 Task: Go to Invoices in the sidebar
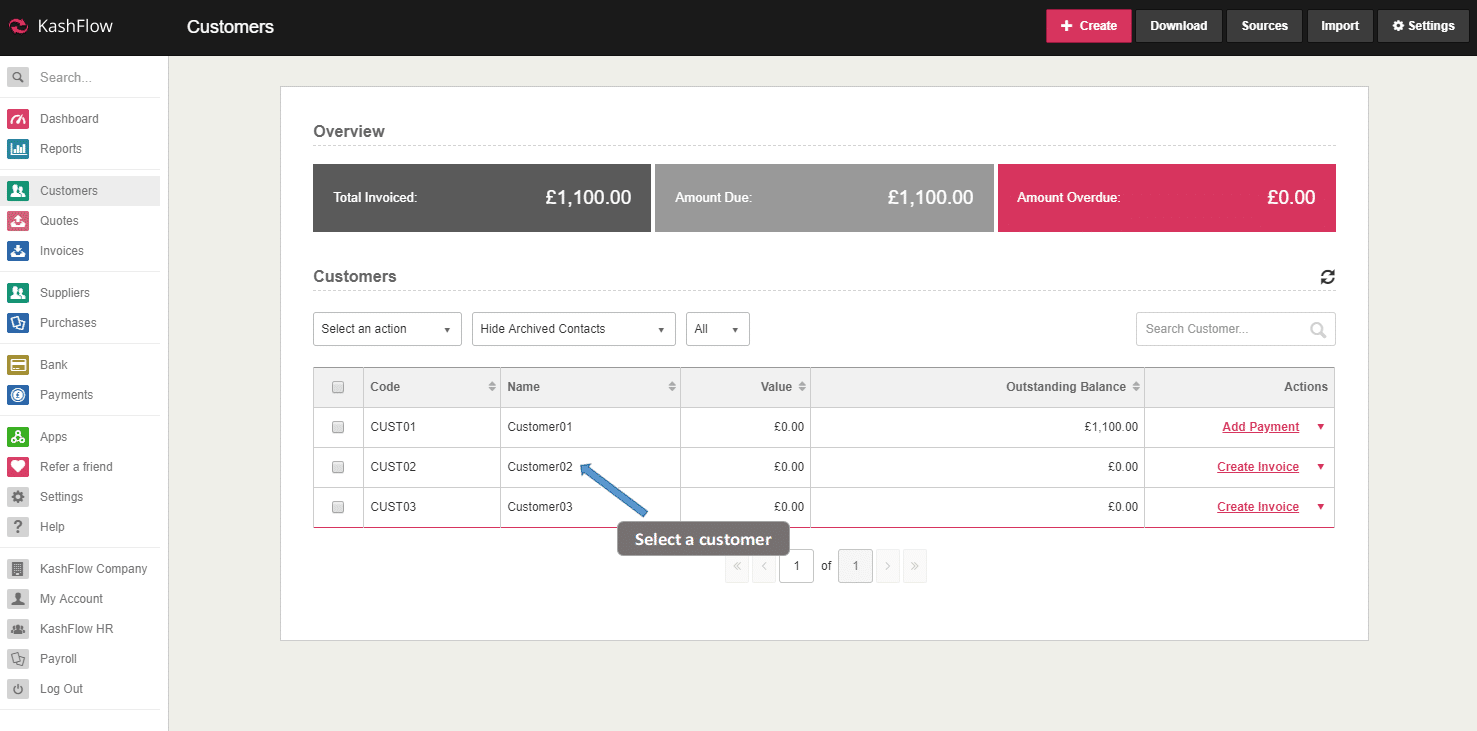(x=62, y=251)
